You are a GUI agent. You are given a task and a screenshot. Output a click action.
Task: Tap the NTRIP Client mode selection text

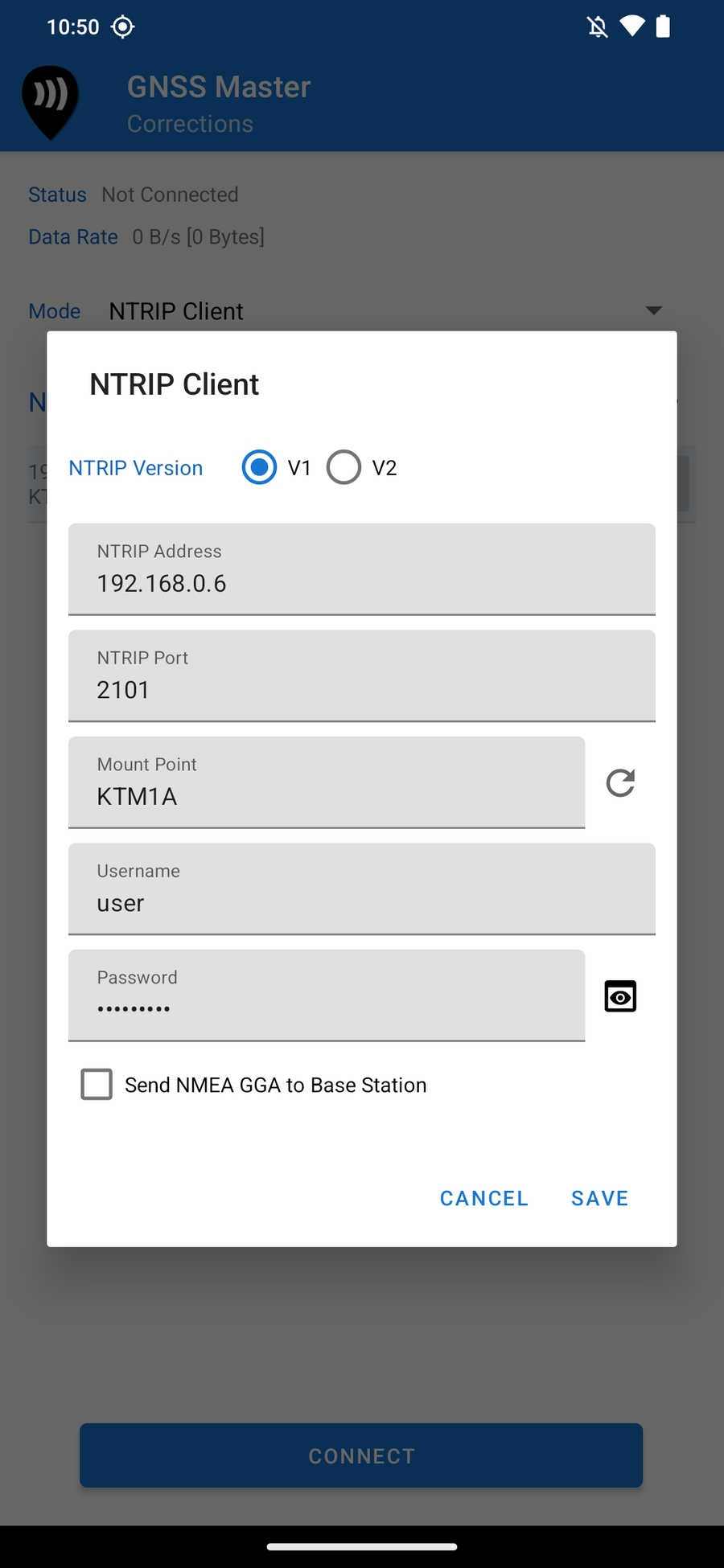176,311
